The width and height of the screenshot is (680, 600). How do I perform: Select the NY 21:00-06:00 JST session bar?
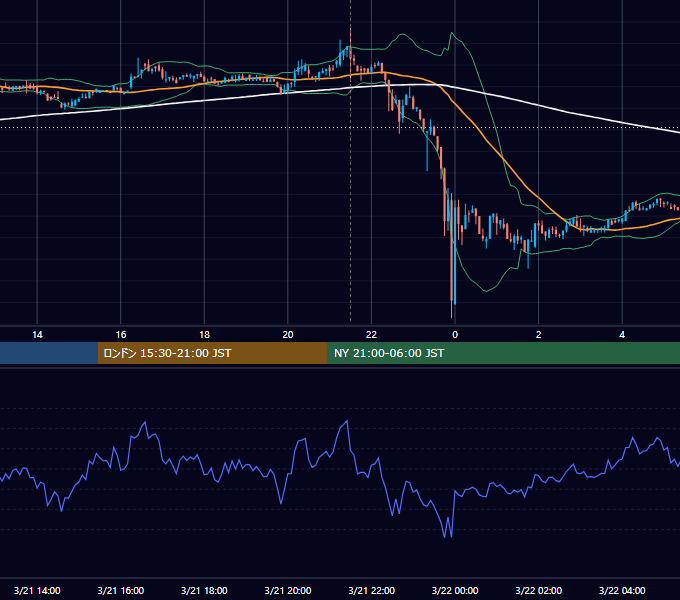point(503,353)
